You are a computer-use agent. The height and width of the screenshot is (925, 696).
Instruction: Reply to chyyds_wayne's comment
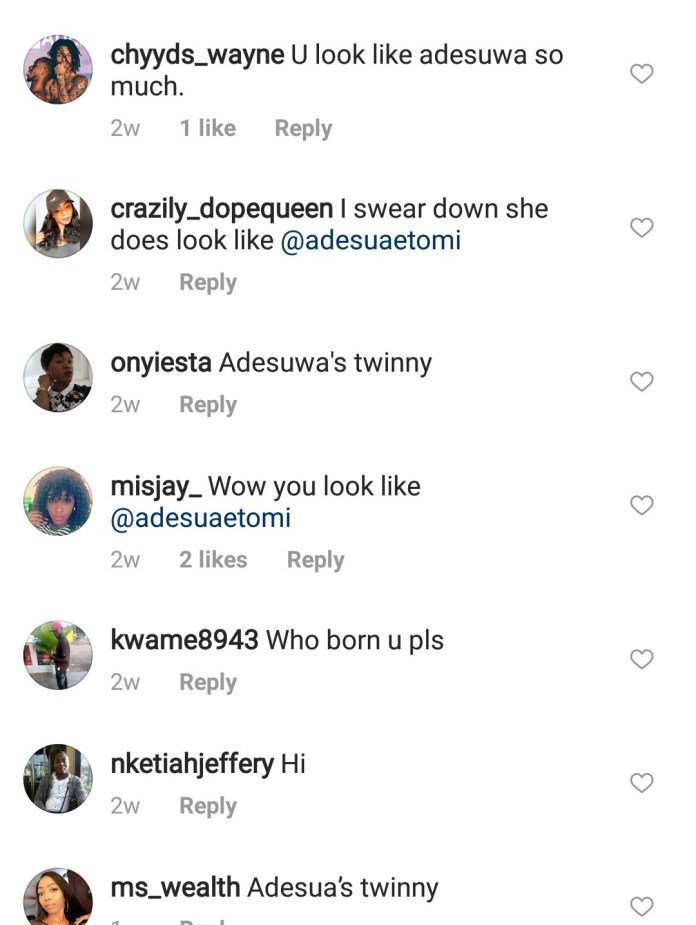coord(303,129)
